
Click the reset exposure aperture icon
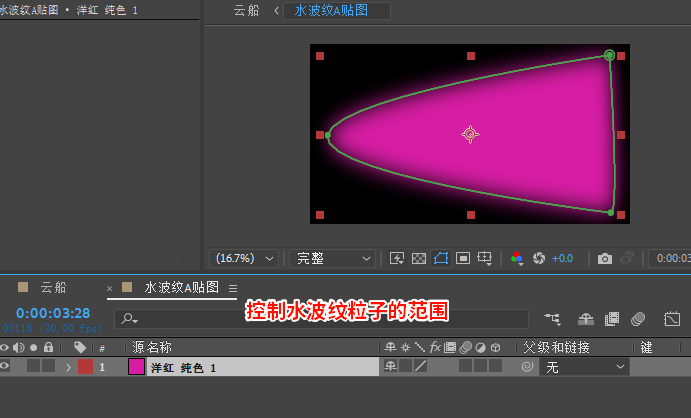click(539, 258)
